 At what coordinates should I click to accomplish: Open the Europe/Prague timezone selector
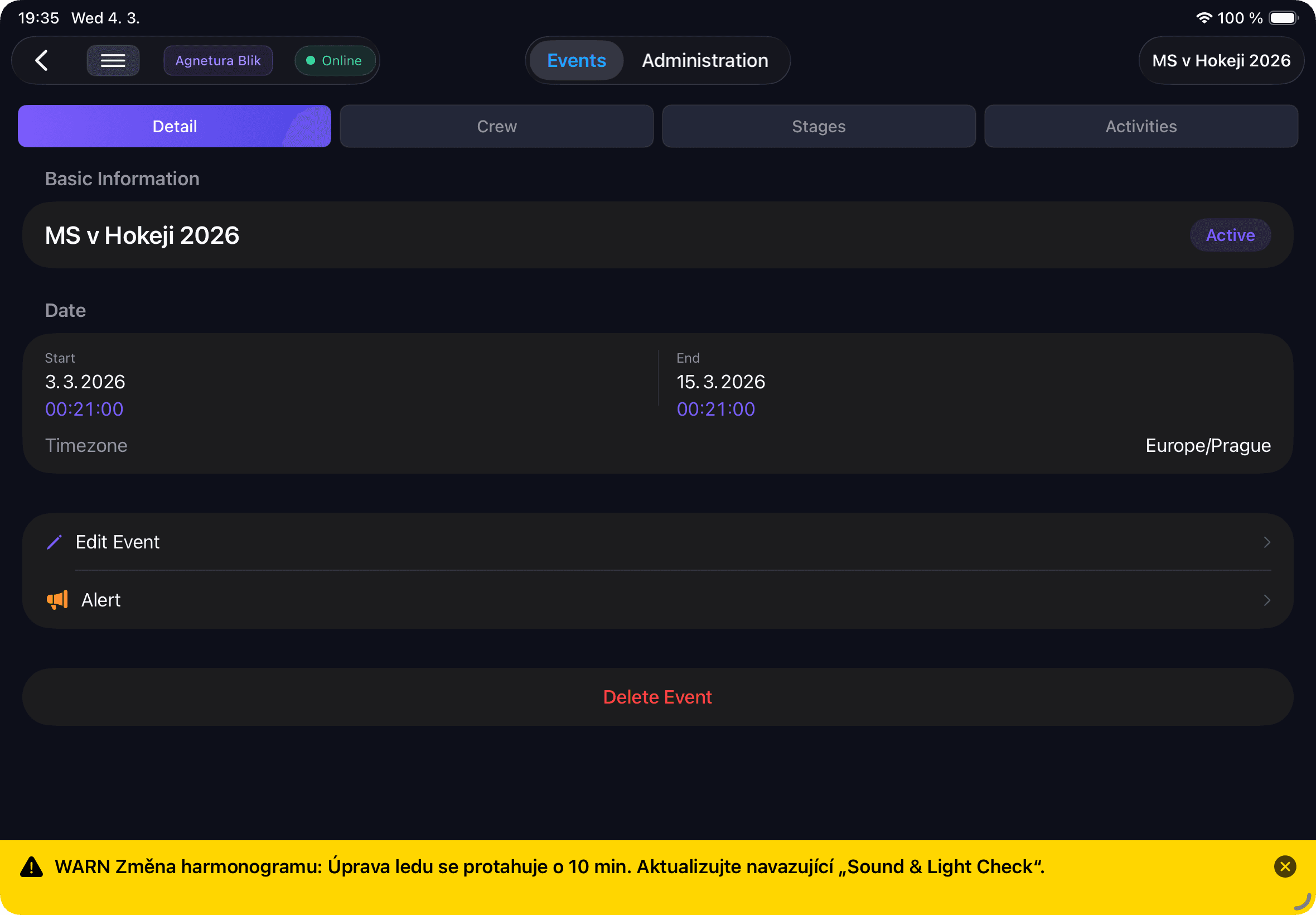coord(1209,445)
